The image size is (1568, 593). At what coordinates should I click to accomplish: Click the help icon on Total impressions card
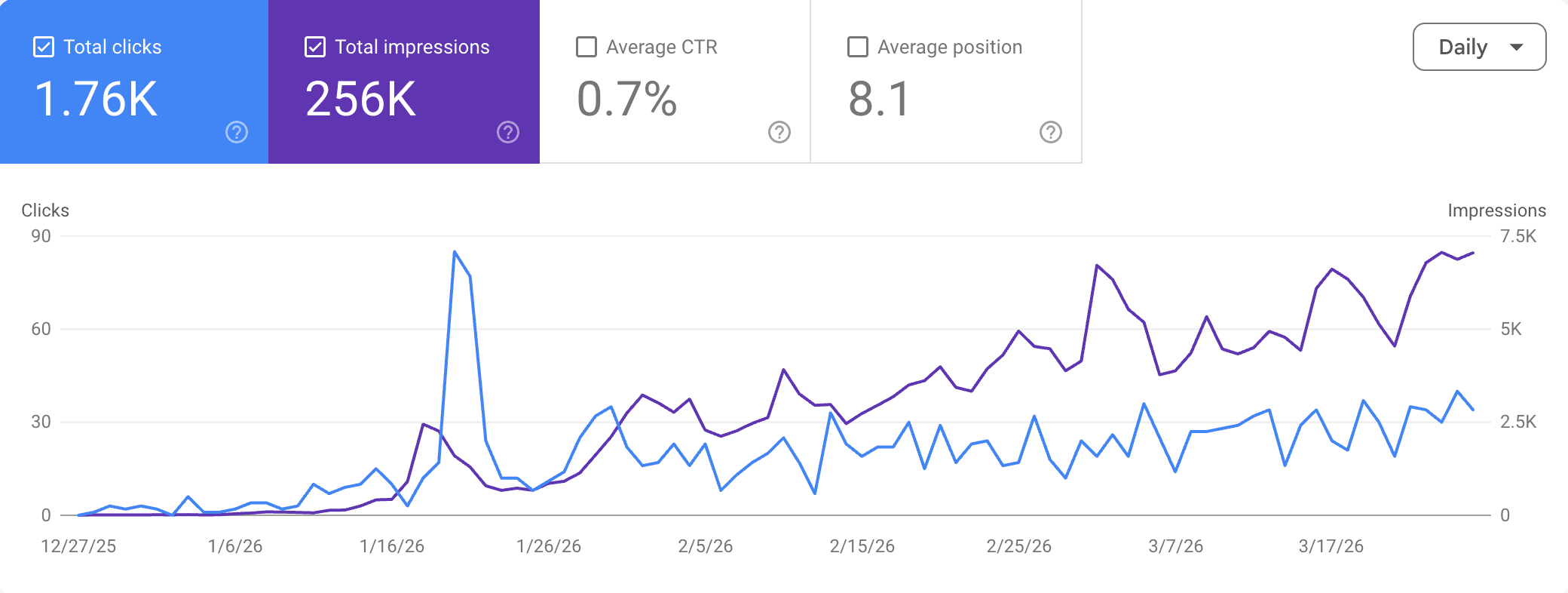coord(508,132)
